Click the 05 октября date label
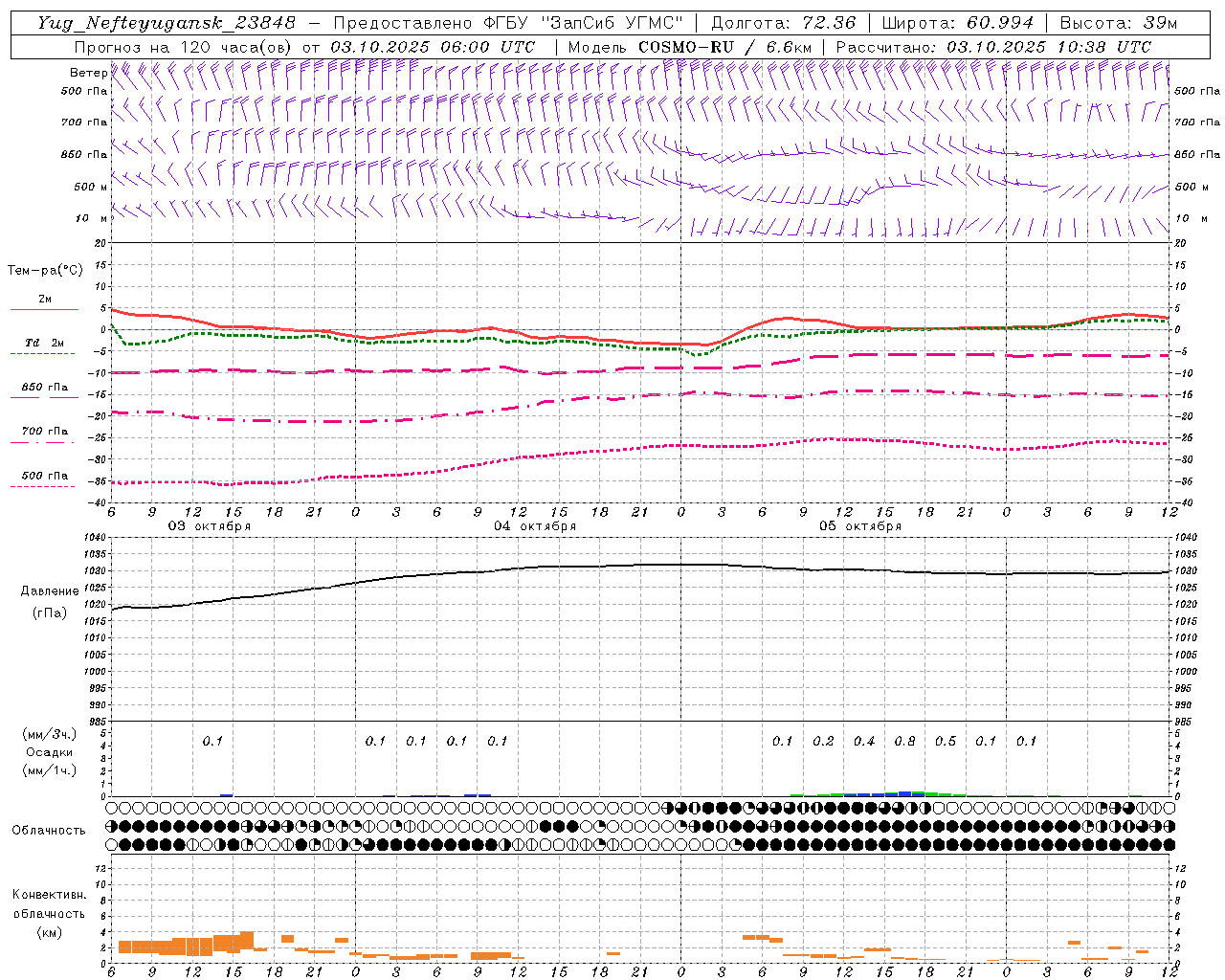Viewport: 1225px width, 980px height. 860,526
